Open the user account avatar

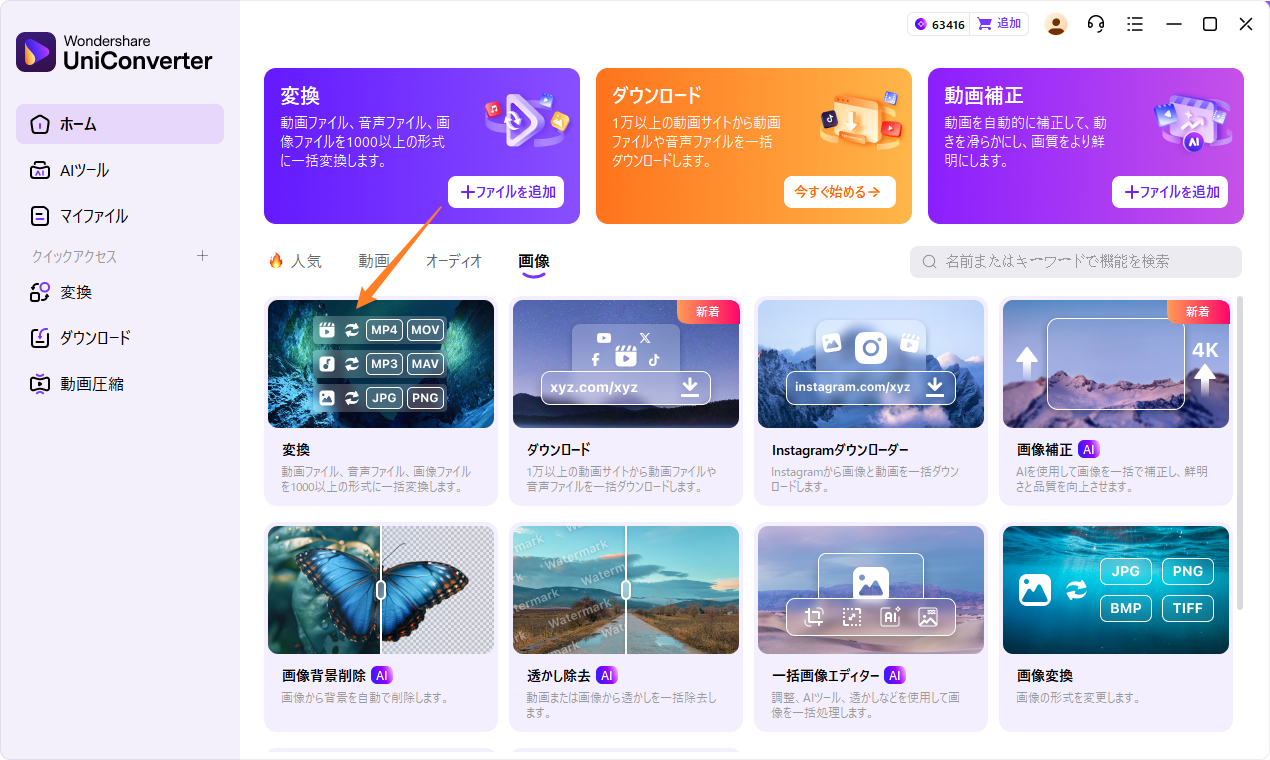1056,23
